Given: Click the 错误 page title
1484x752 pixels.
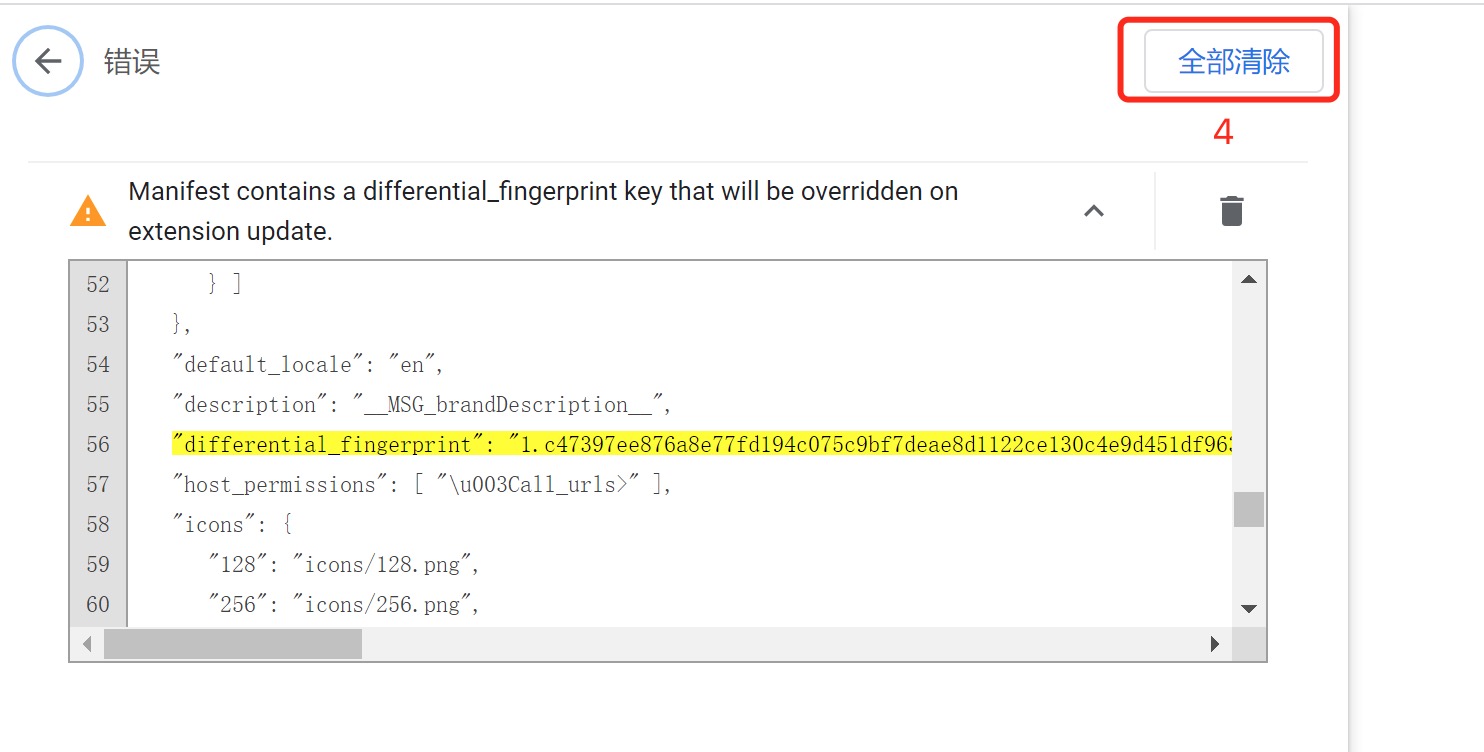Looking at the screenshot, I should click(132, 62).
